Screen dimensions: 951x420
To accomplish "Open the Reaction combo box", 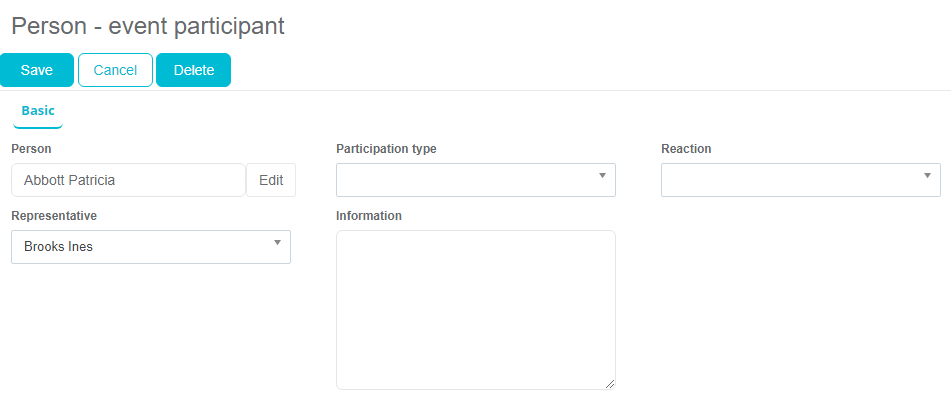I will (x=790, y=180).
